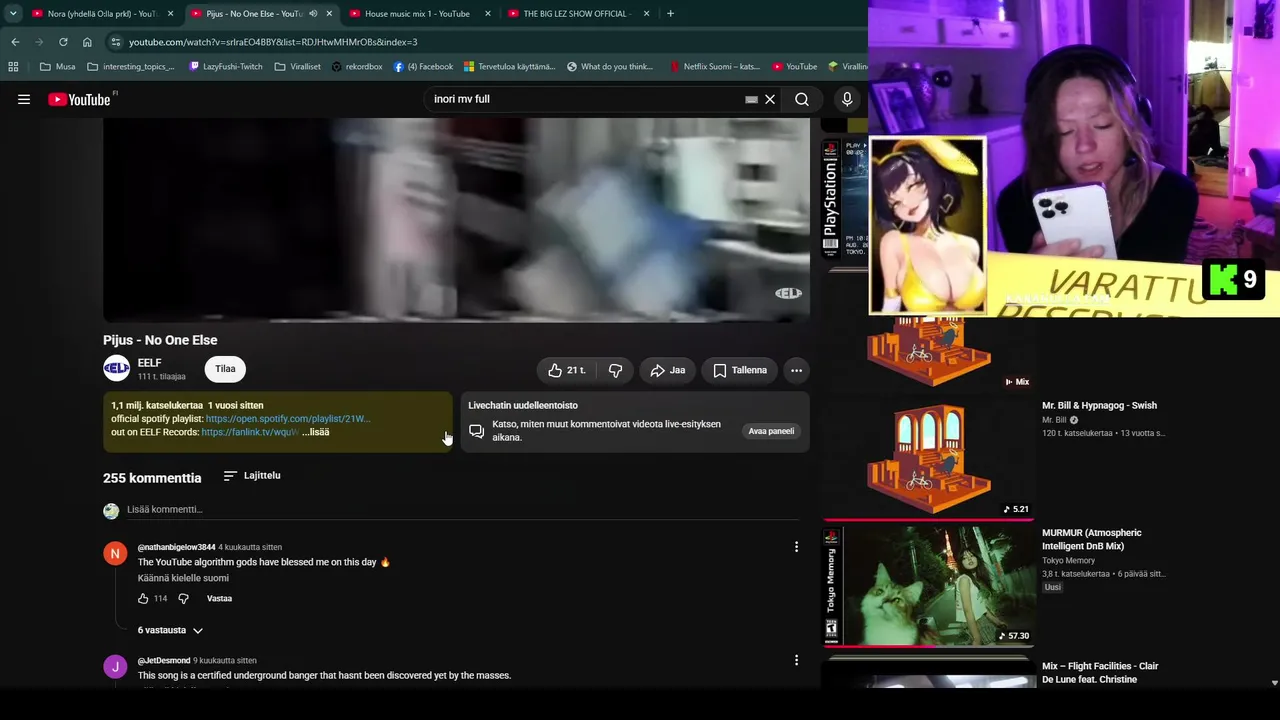Click Käännä kielelle suomi translate link
The width and height of the screenshot is (1280, 720).
tap(183, 578)
